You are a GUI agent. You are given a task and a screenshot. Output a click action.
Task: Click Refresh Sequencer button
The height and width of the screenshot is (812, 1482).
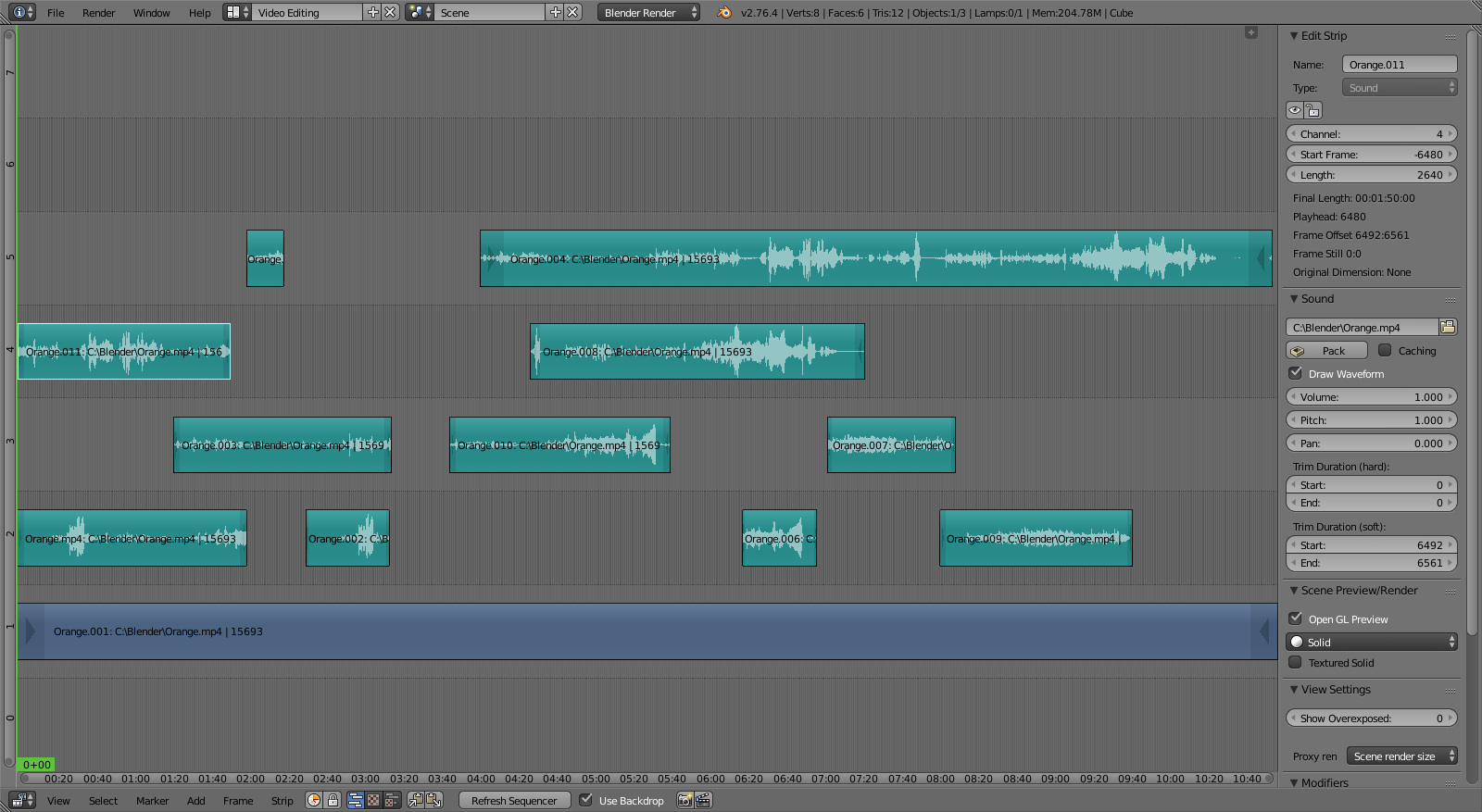pyautogui.click(x=514, y=800)
